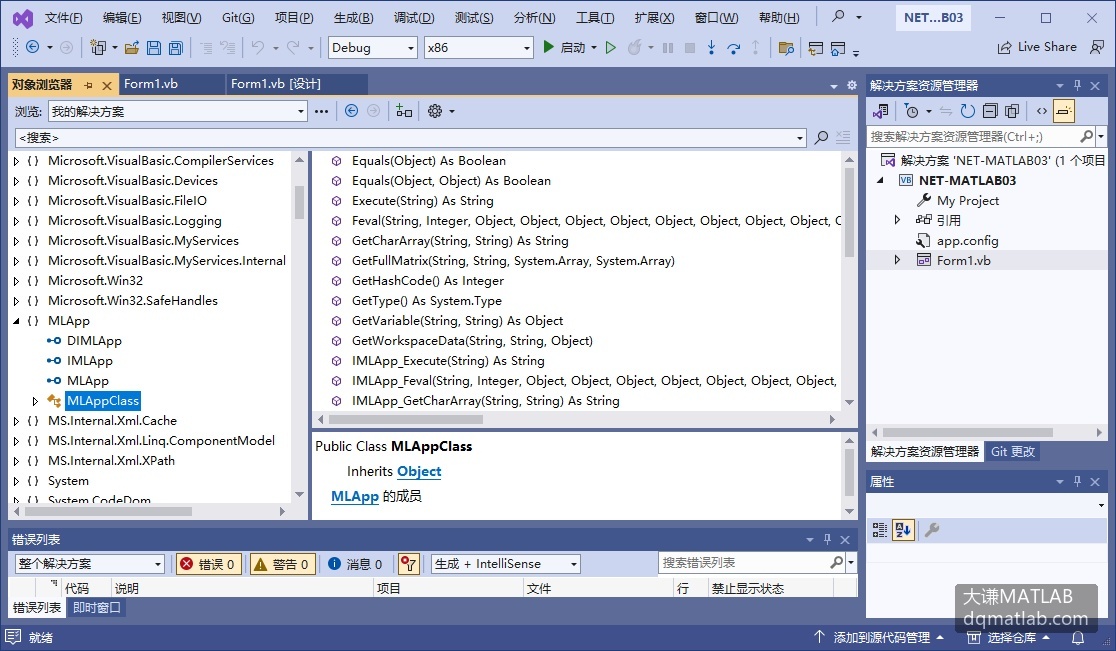
Task: Toggle alphabetical sort in Properties panel
Action: [x=903, y=529]
